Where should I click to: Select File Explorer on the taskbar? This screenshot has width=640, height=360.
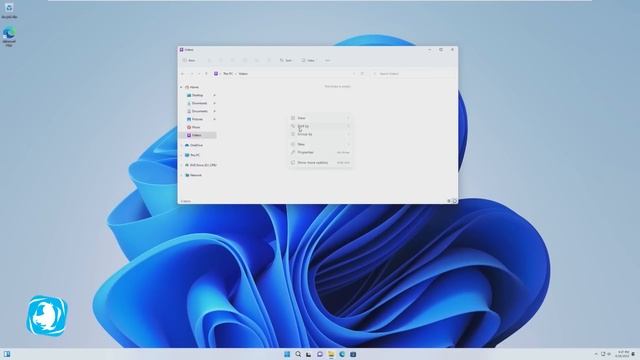pyautogui.click(x=331, y=354)
